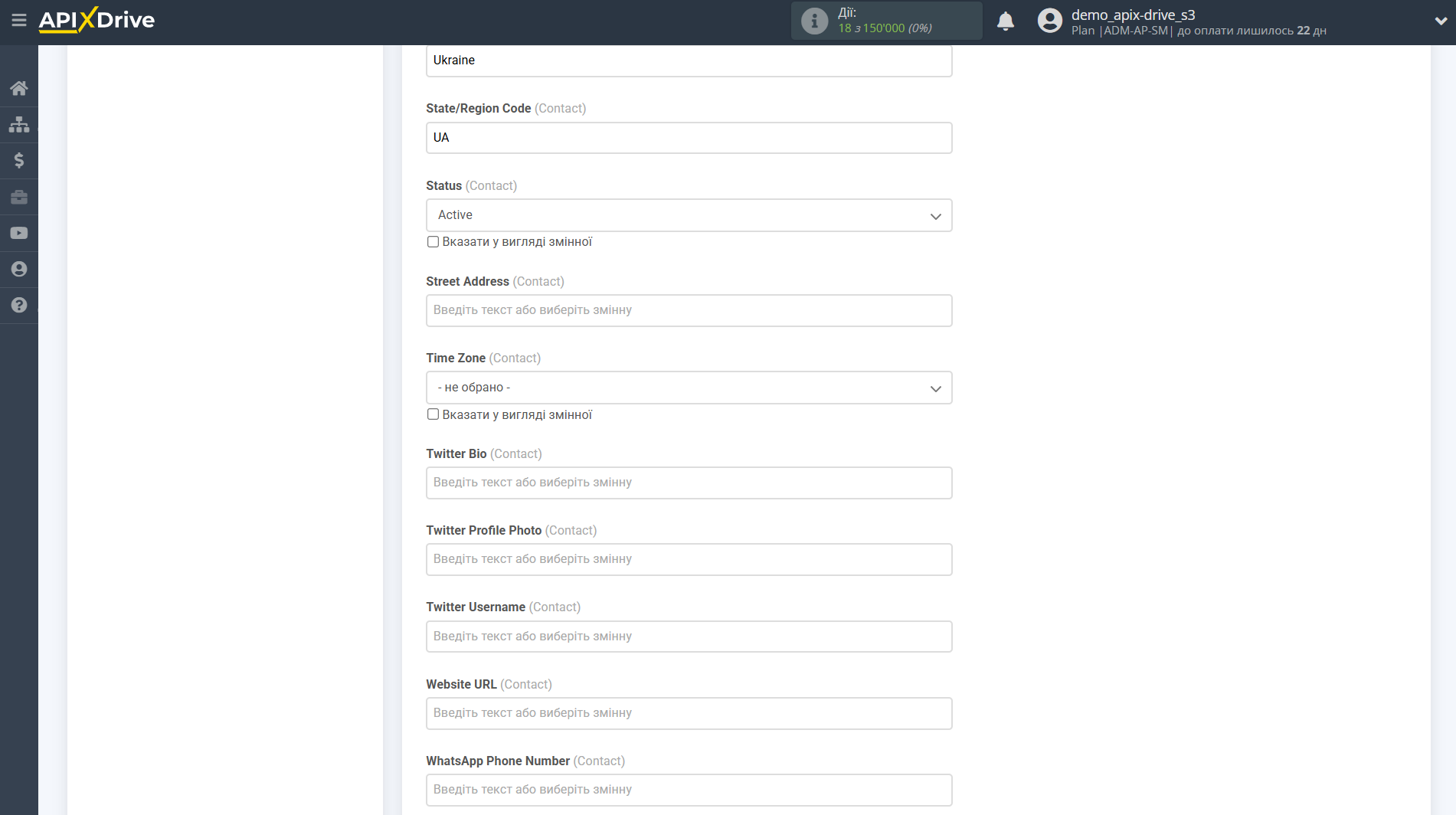
Task: Click the State/Region Code field
Action: click(x=689, y=138)
